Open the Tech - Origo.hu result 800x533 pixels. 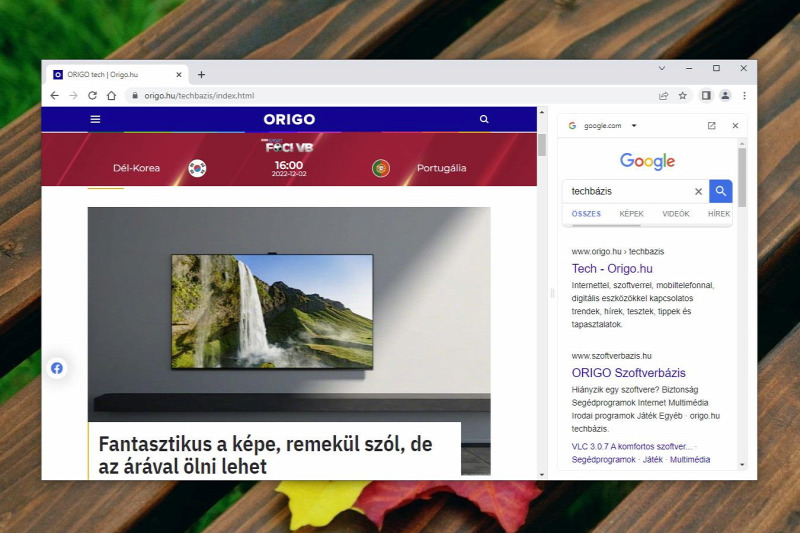tap(612, 268)
